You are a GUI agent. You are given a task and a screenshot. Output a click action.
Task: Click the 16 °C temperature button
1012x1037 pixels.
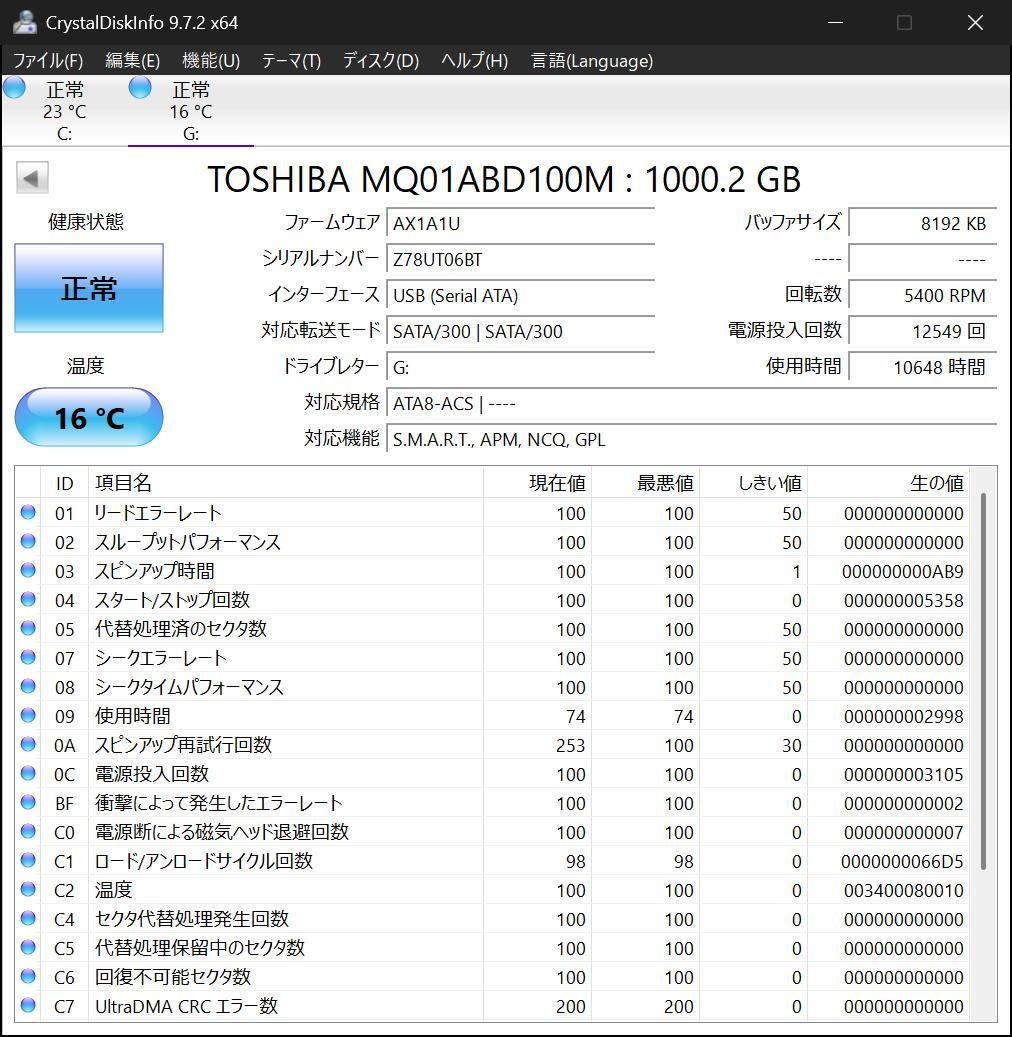click(x=89, y=418)
